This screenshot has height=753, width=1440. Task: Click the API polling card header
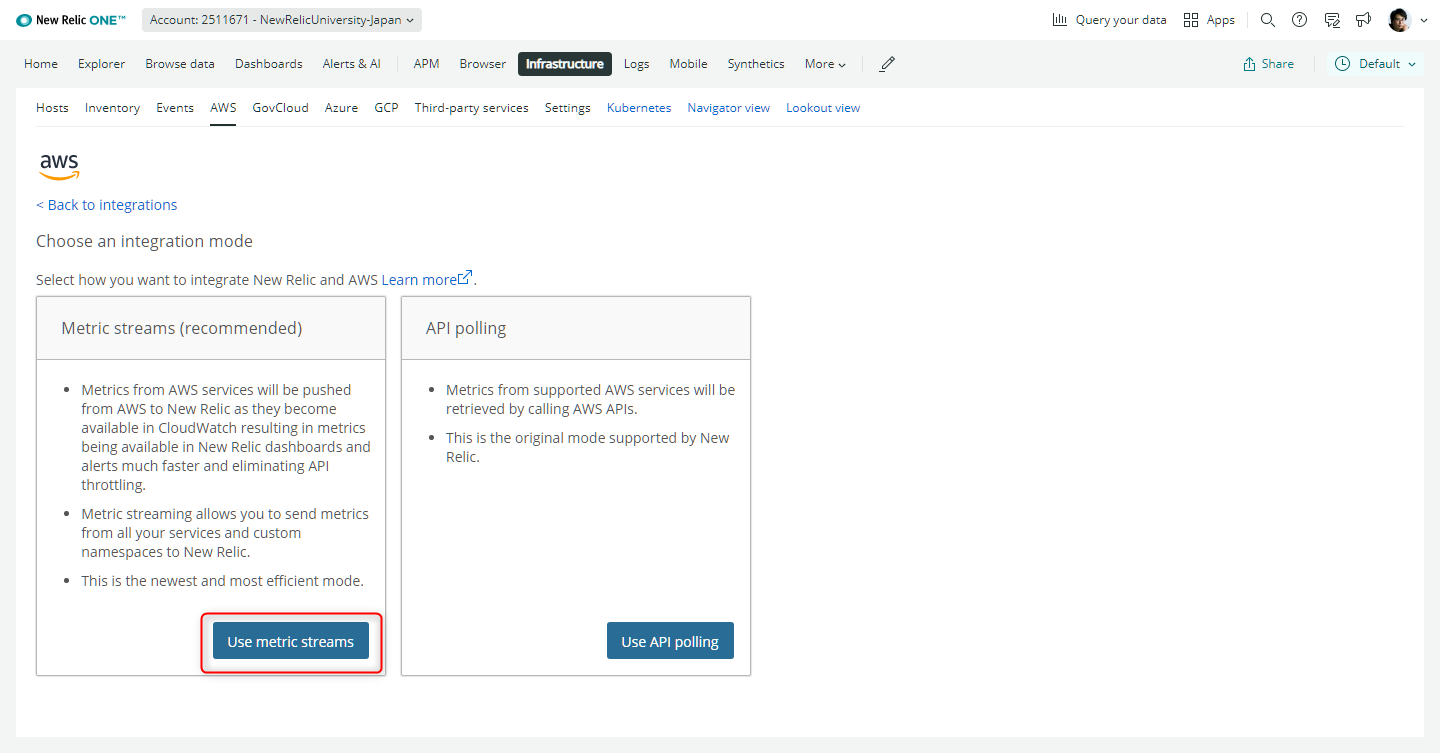(x=576, y=328)
